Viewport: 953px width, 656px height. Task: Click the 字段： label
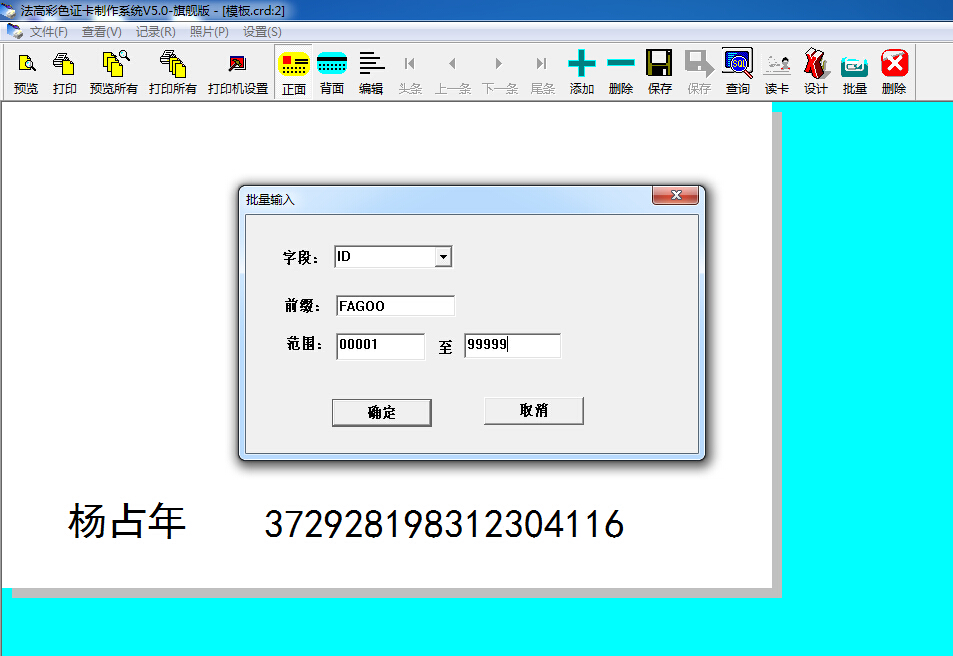point(301,258)
